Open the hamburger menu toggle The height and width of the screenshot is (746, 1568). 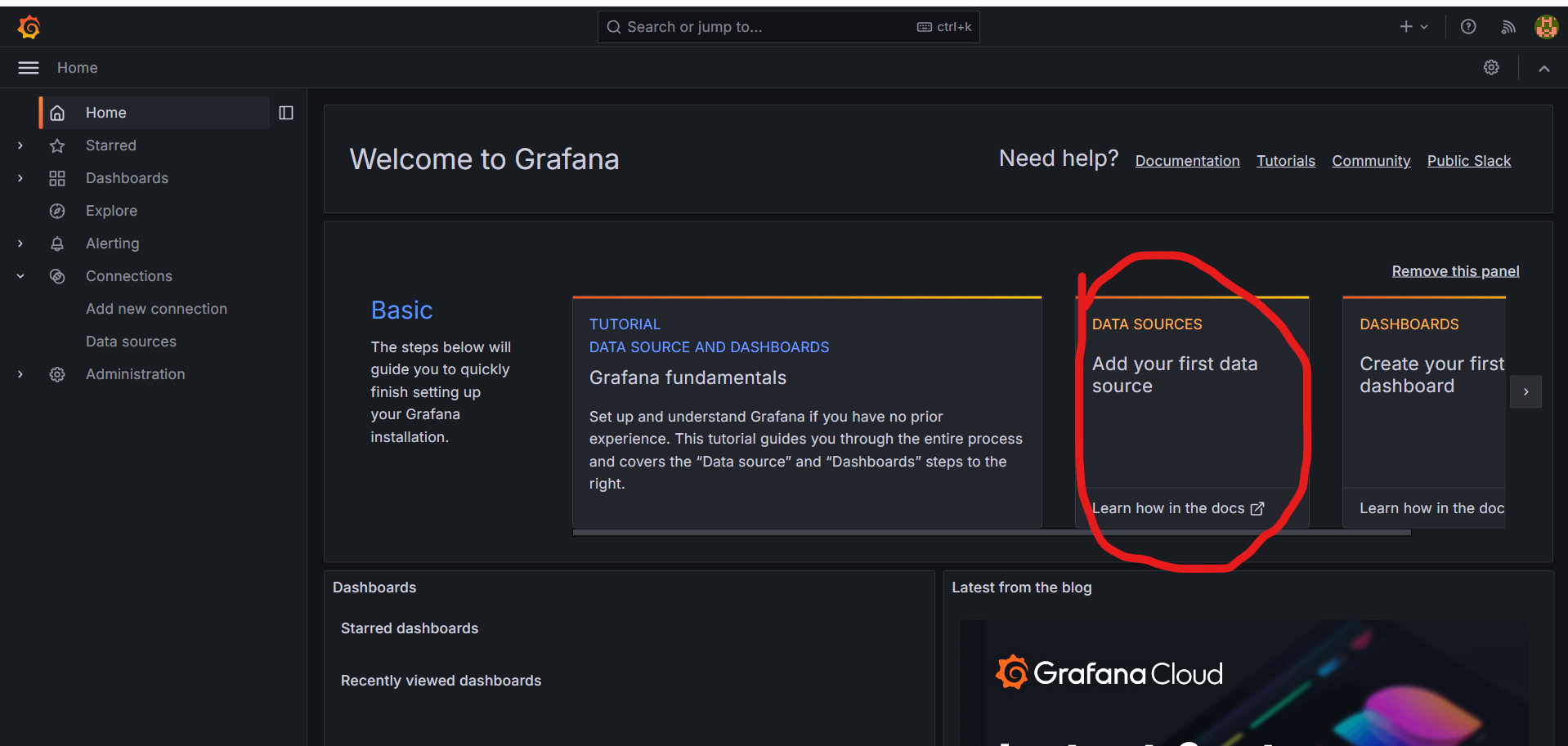[29, 68]
